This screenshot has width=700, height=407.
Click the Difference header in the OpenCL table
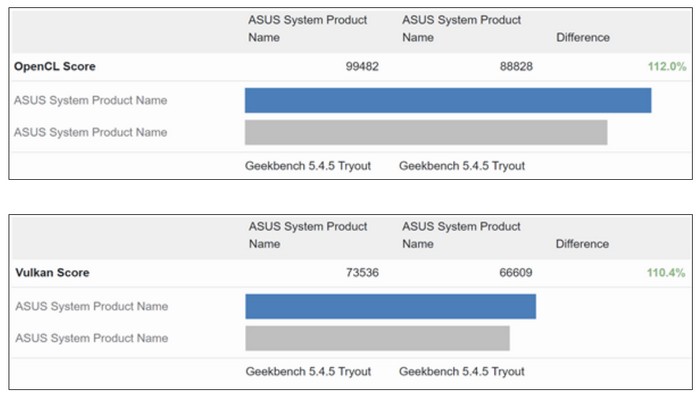pos(583,38)
